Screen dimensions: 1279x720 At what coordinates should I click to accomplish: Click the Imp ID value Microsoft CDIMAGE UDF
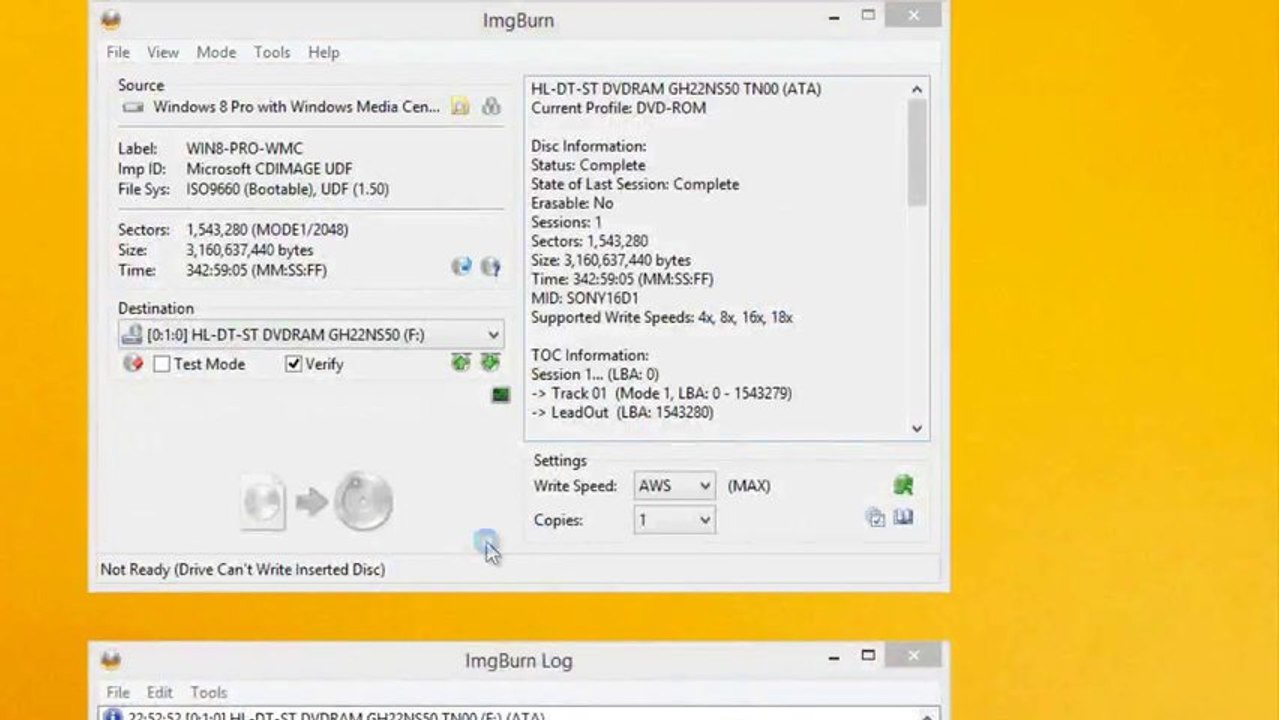click(x=269, y=169)
